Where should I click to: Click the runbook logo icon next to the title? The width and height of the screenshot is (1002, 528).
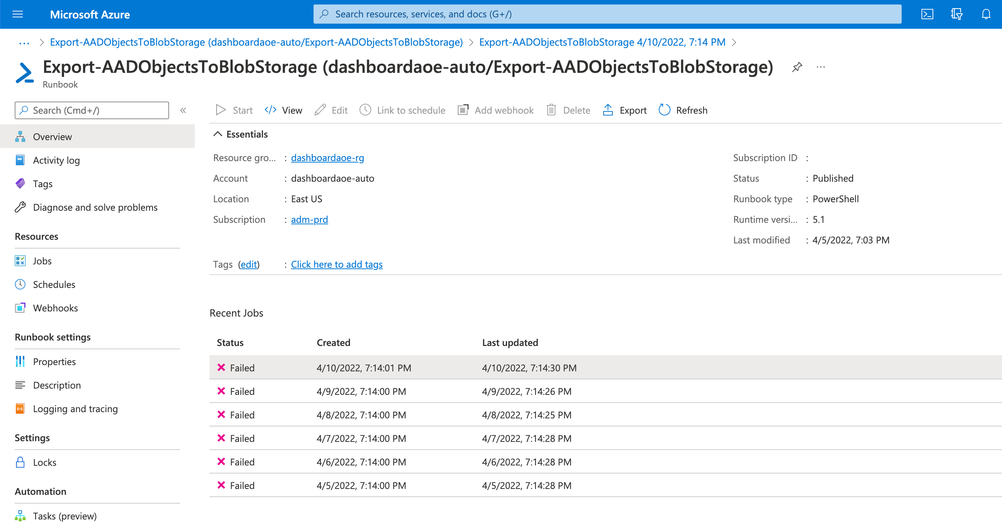click(x=24, y=73)
